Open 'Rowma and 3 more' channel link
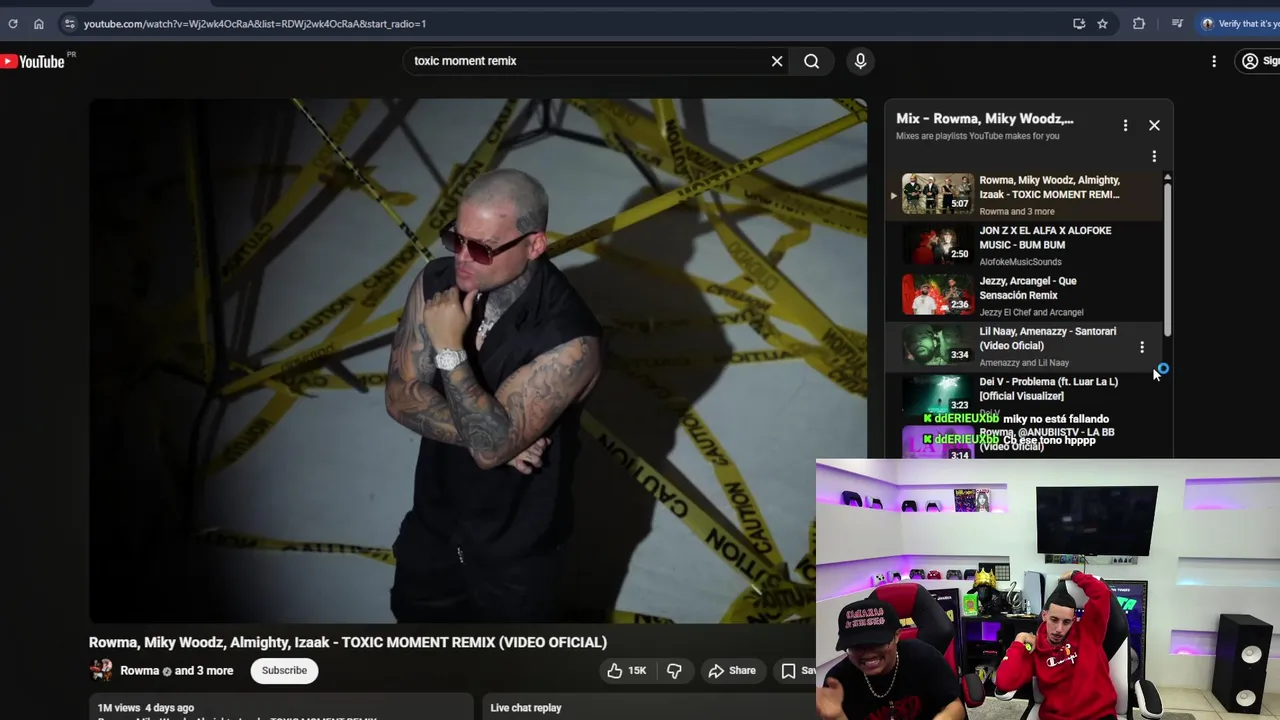 click(177, 671)
